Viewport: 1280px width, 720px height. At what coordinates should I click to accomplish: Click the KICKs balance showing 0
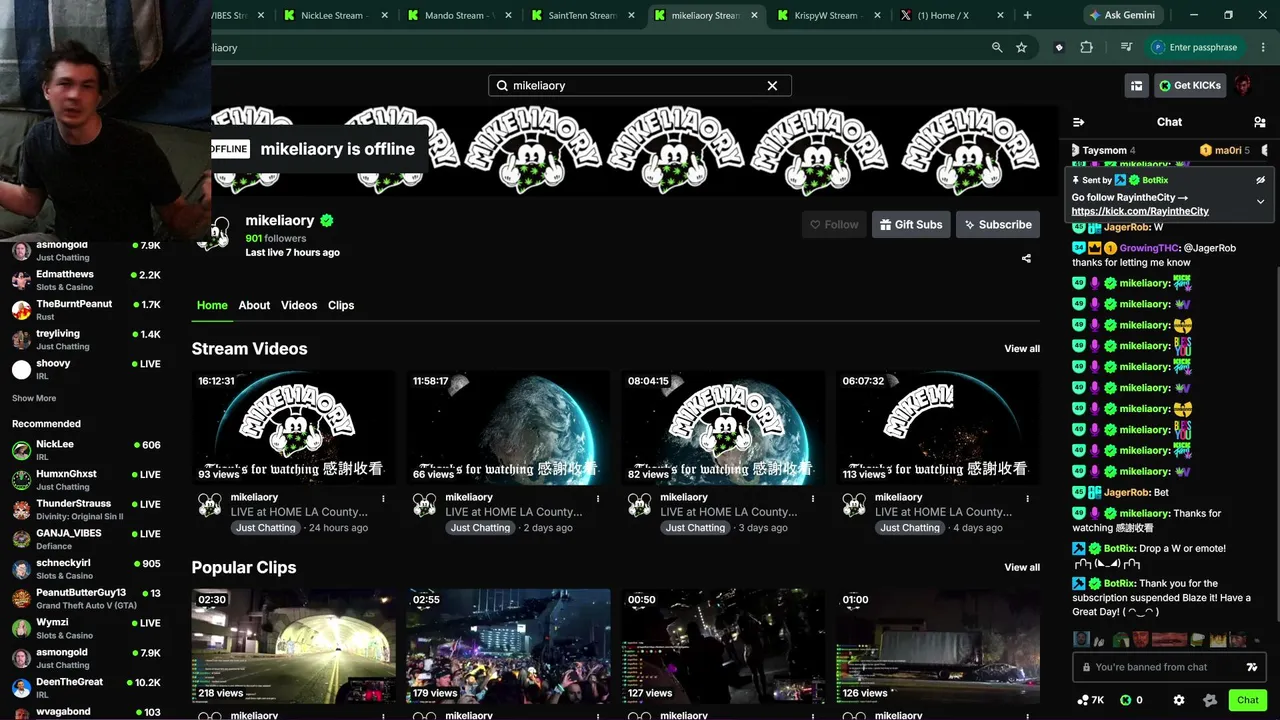click(x=1131, y=700)
